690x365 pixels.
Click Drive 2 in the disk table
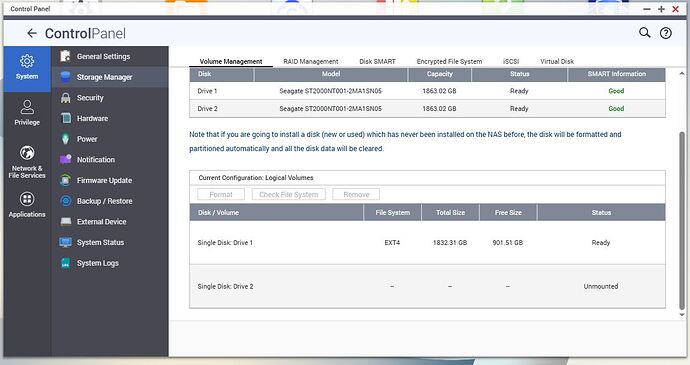tap(207, 109)
